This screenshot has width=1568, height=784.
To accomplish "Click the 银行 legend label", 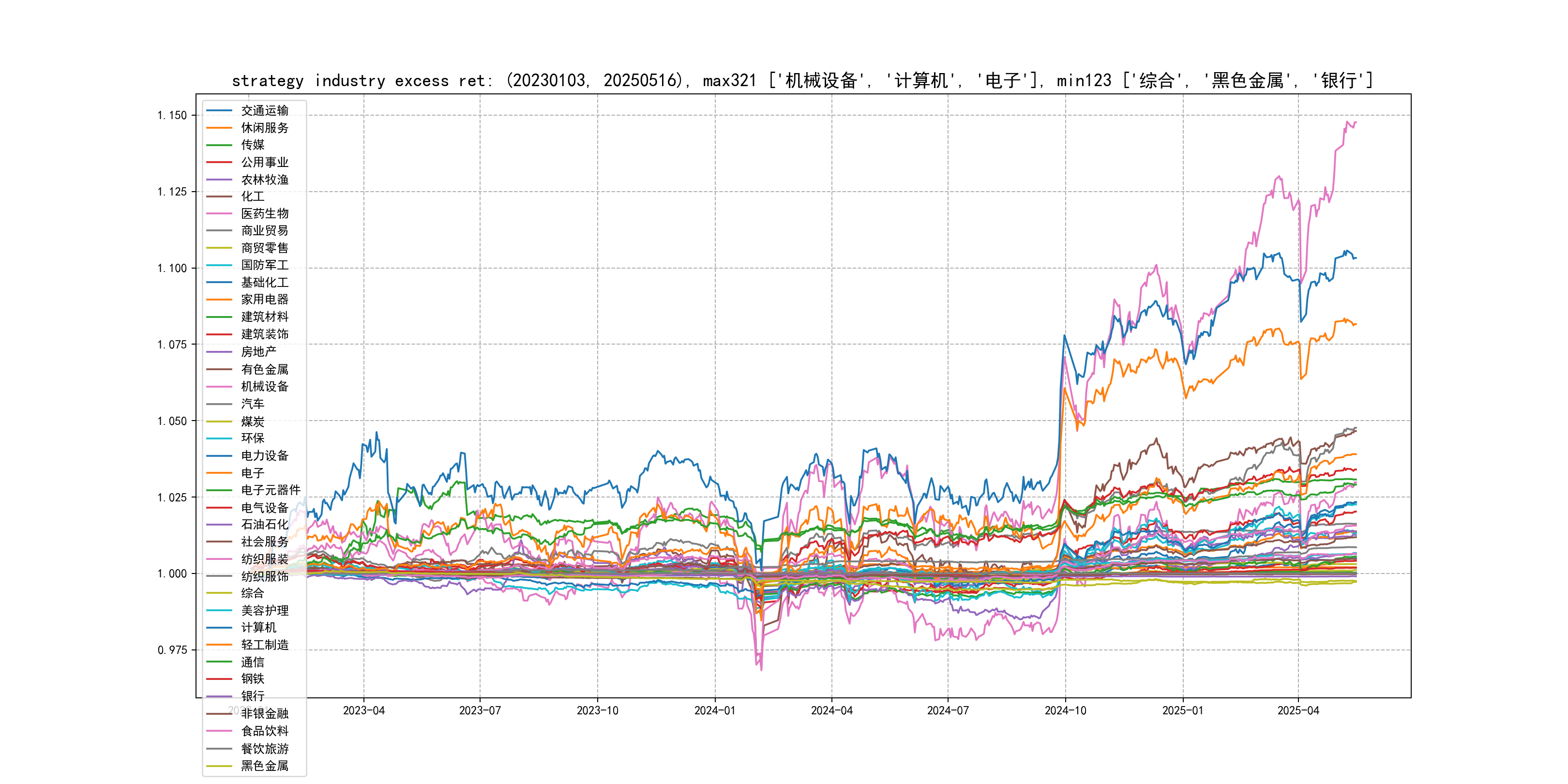I will (x=253, y=696).
